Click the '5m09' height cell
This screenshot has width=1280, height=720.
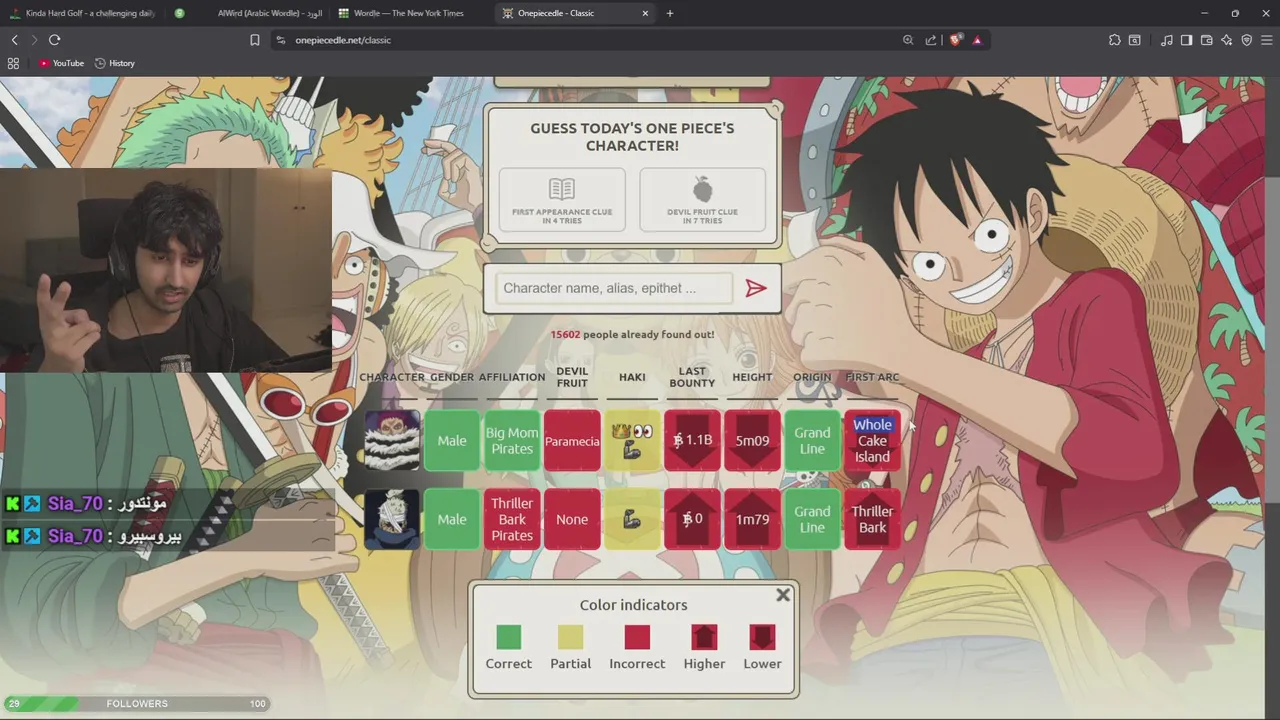752,441
